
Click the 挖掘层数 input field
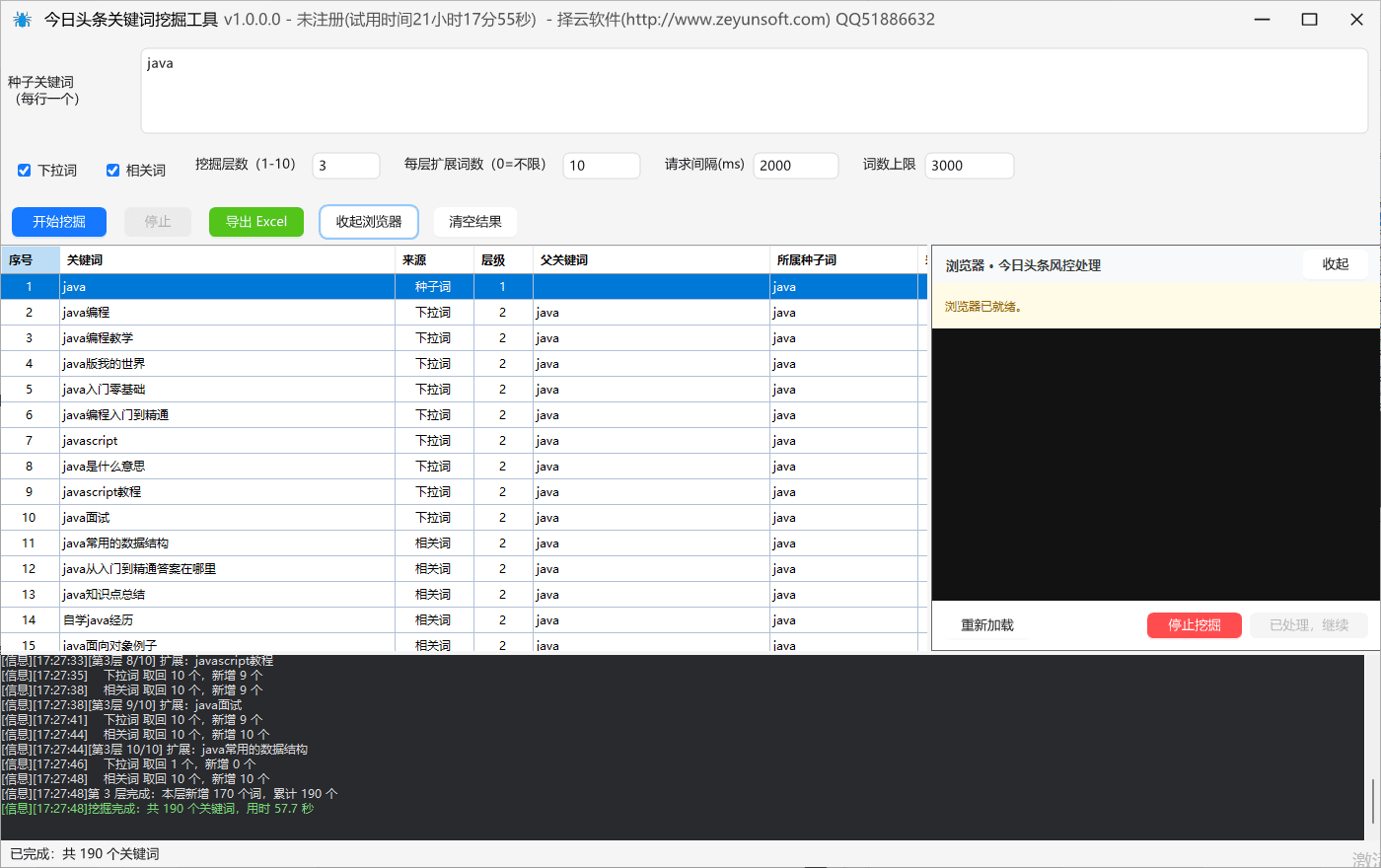[x=346, y=166]
